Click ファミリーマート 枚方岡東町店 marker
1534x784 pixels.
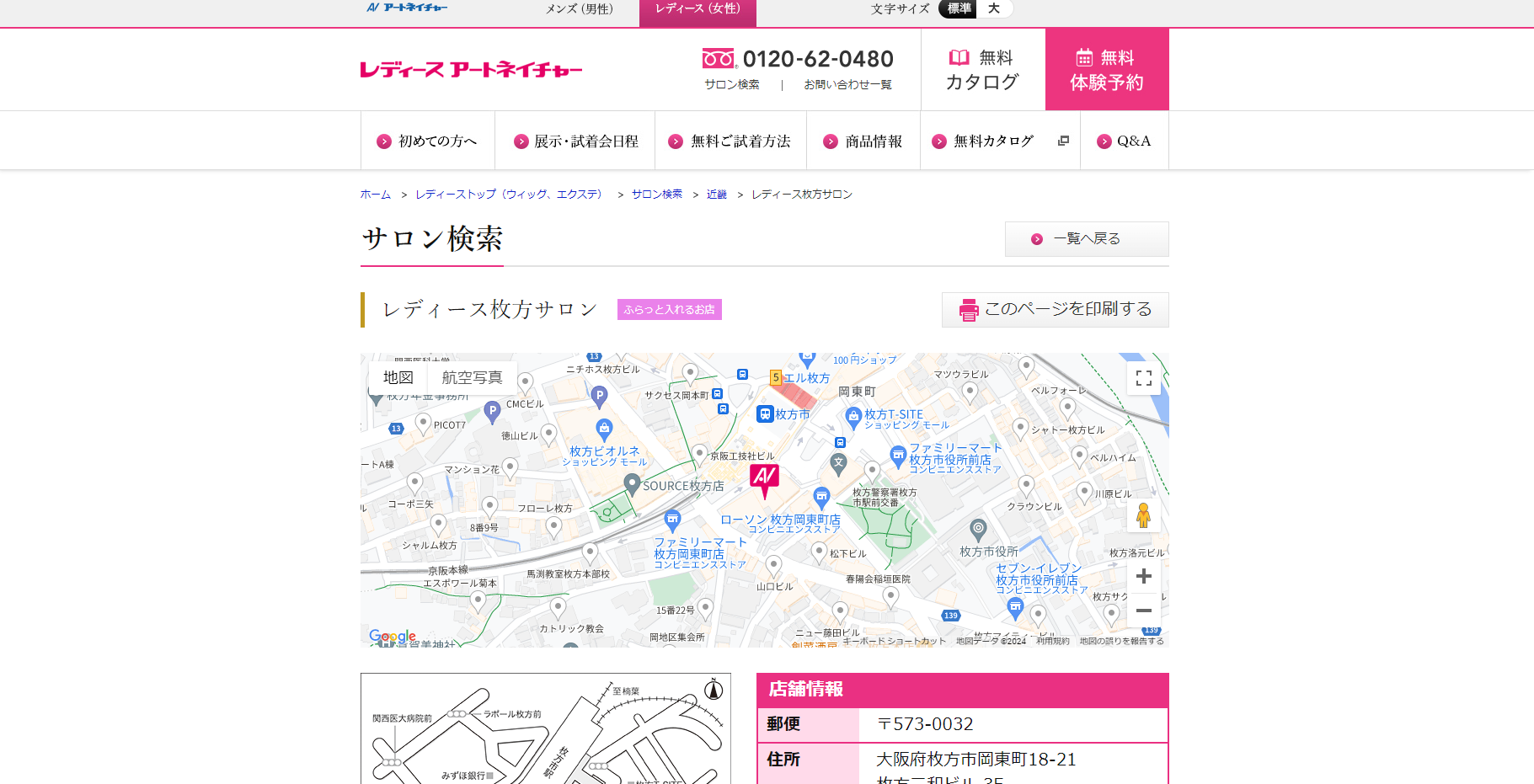point(672,520)
